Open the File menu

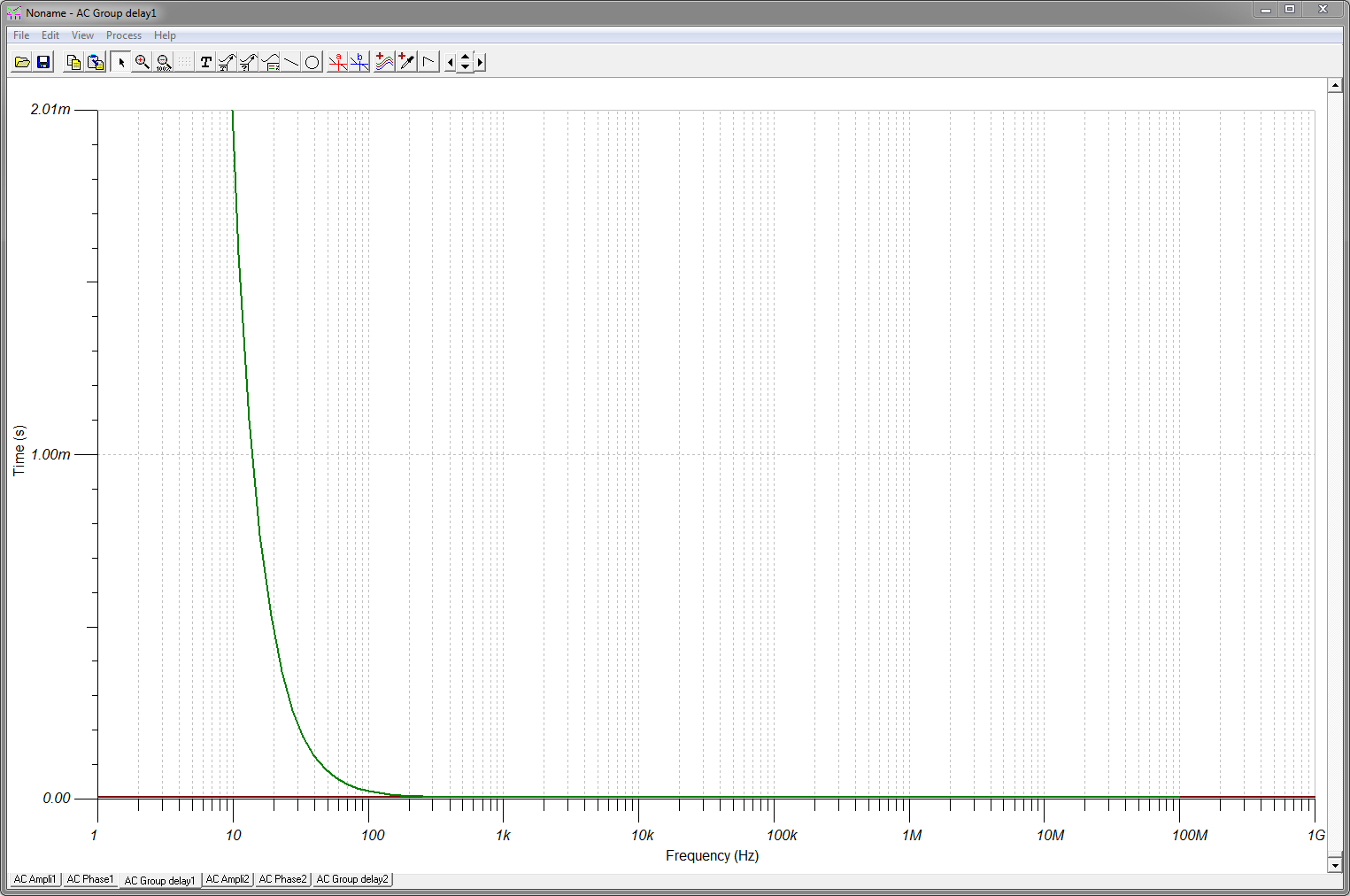21,35
